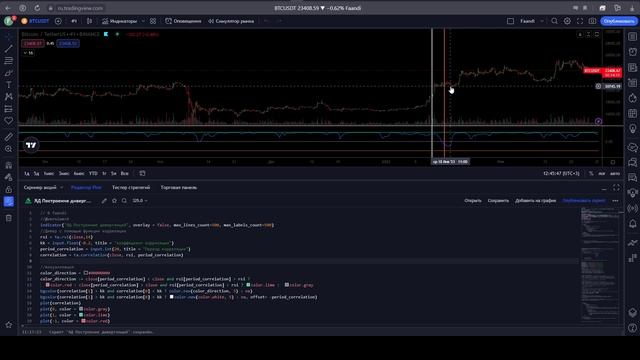Viewport: 640px width, 360px height.
Task: Click the compare/add symbol plus icon
Action: coord(58,21)
